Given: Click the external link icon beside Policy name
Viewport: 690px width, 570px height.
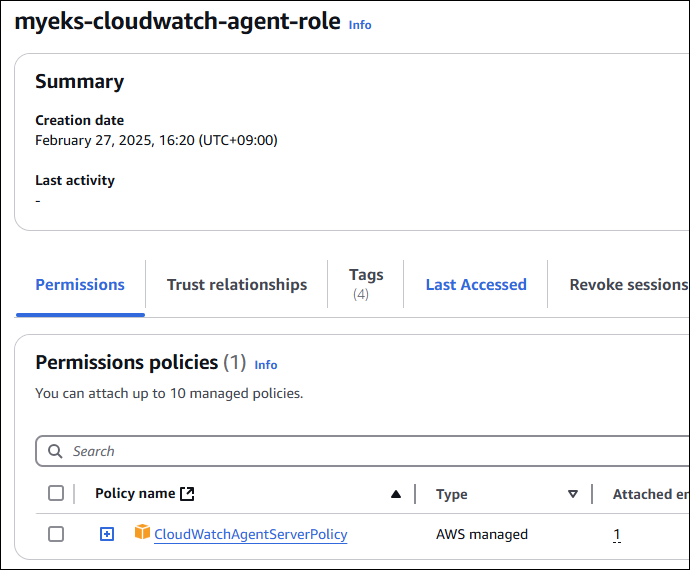Looking at the screenshot, I should click(186, 493).
